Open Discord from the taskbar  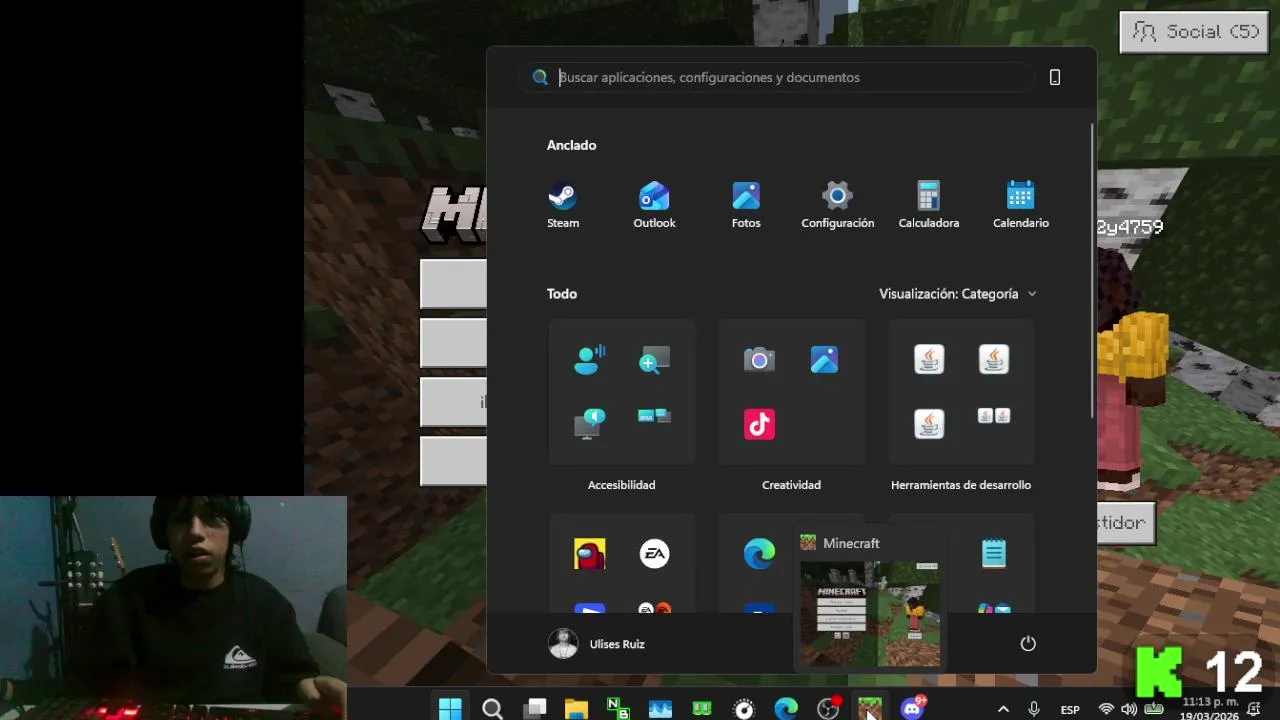pos(912,708)
